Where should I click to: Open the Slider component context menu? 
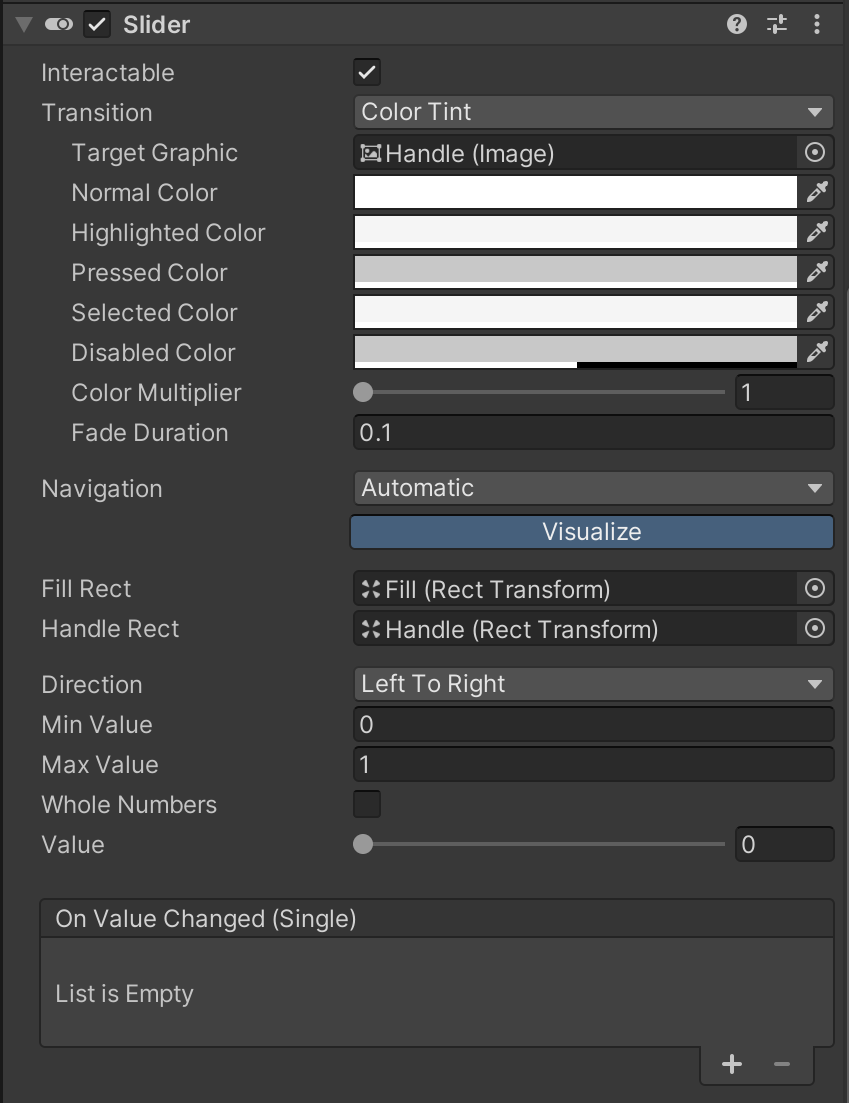pos(817,25)
